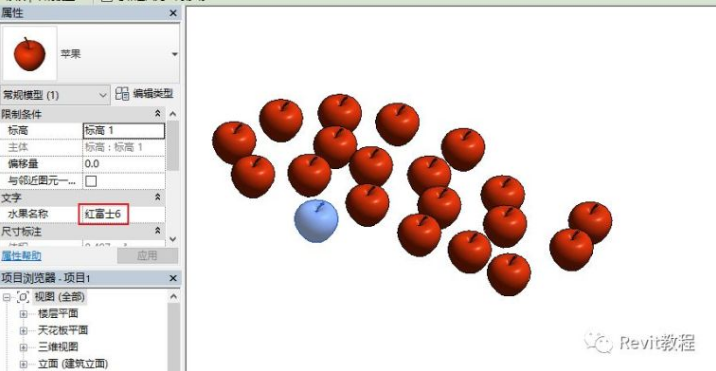Open the 常规模型 (1) filter dropdown
Viewport: 716px width, 371px height.
coord(55,95)
